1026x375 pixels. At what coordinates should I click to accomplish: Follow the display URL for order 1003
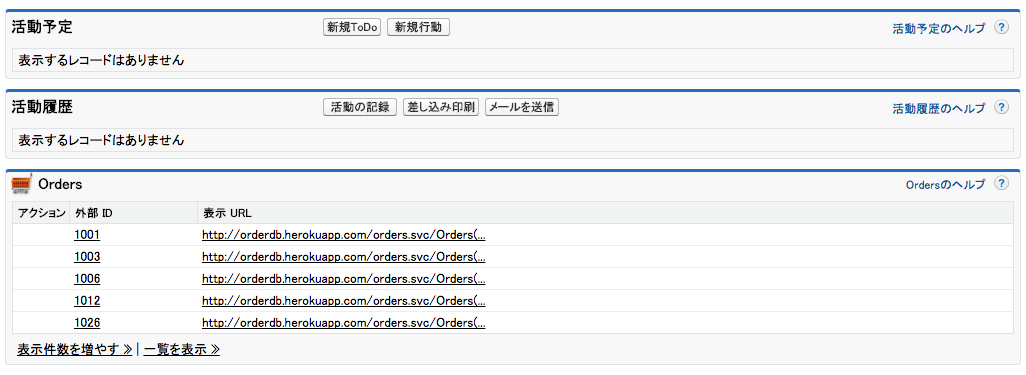(x=344, y=257)
